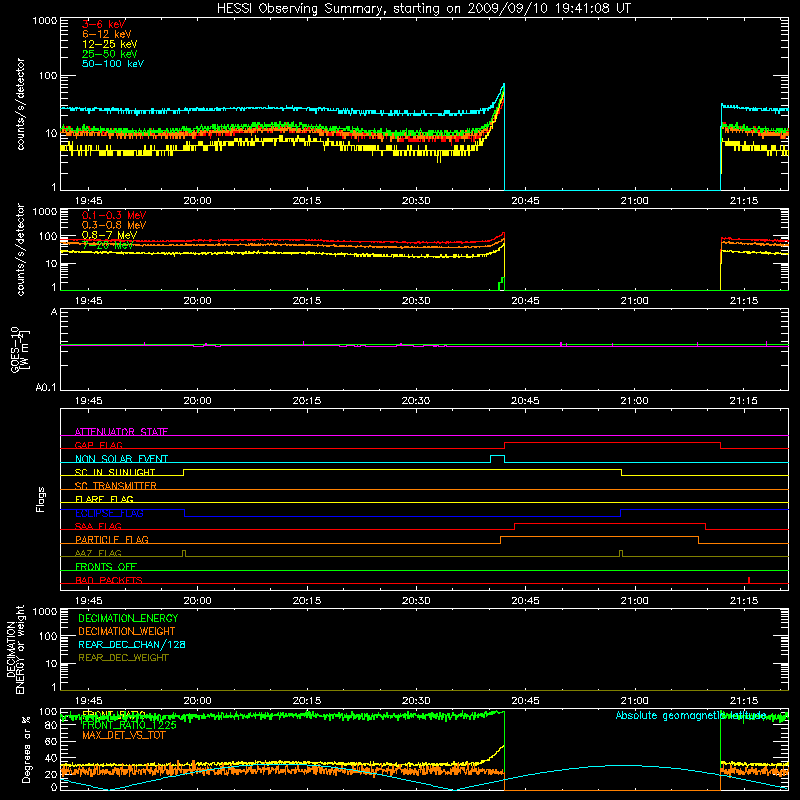Select the FLARE_FLAG label
This screenshot has width=800, height=800.
[x=104, y=499]
